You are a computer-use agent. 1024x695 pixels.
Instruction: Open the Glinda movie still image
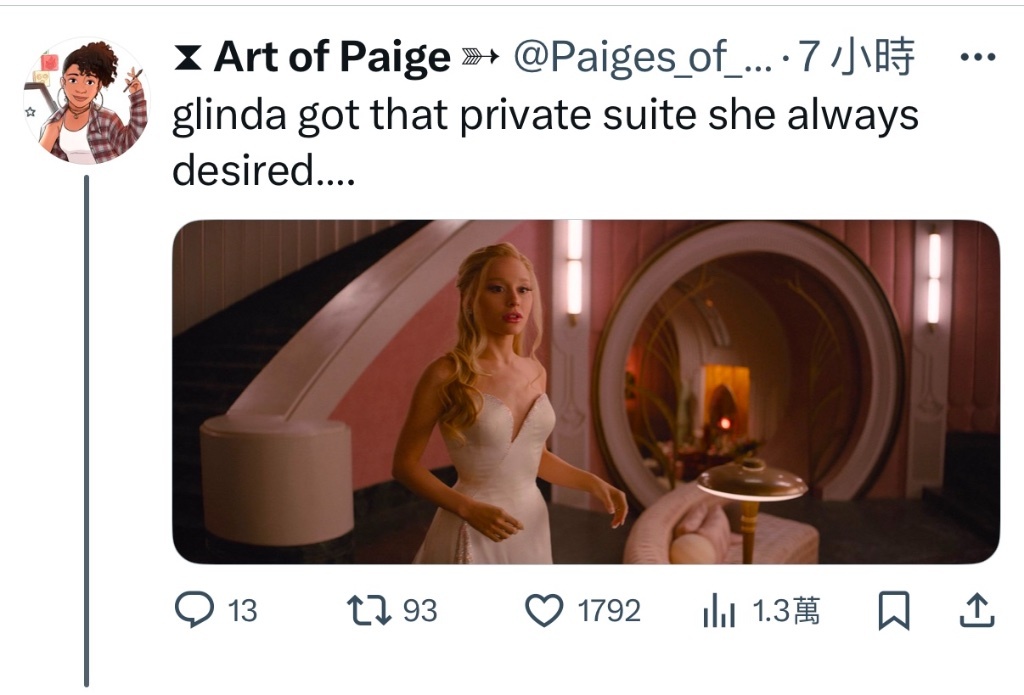pos(586,391)
